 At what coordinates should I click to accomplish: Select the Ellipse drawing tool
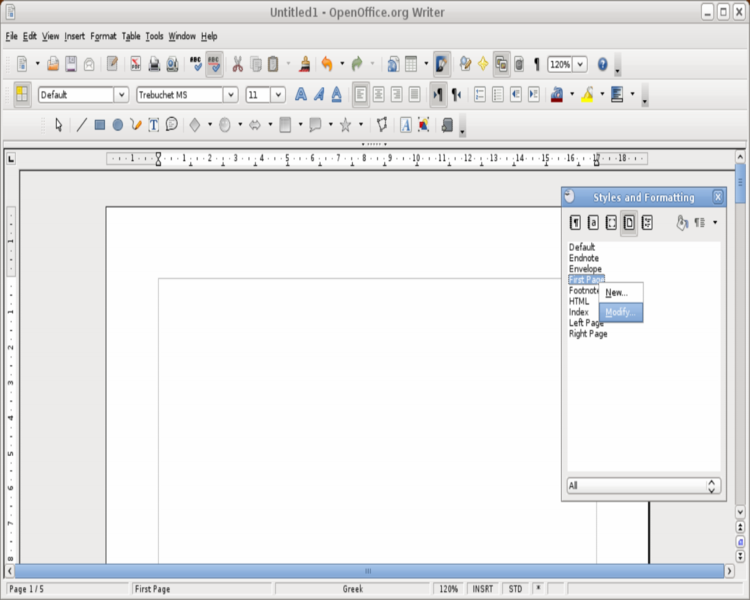118,125
